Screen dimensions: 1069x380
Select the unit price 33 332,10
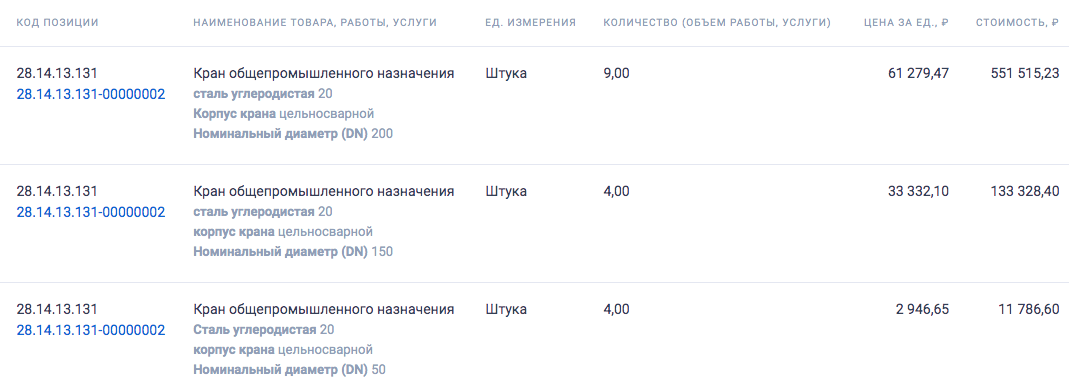918,192
